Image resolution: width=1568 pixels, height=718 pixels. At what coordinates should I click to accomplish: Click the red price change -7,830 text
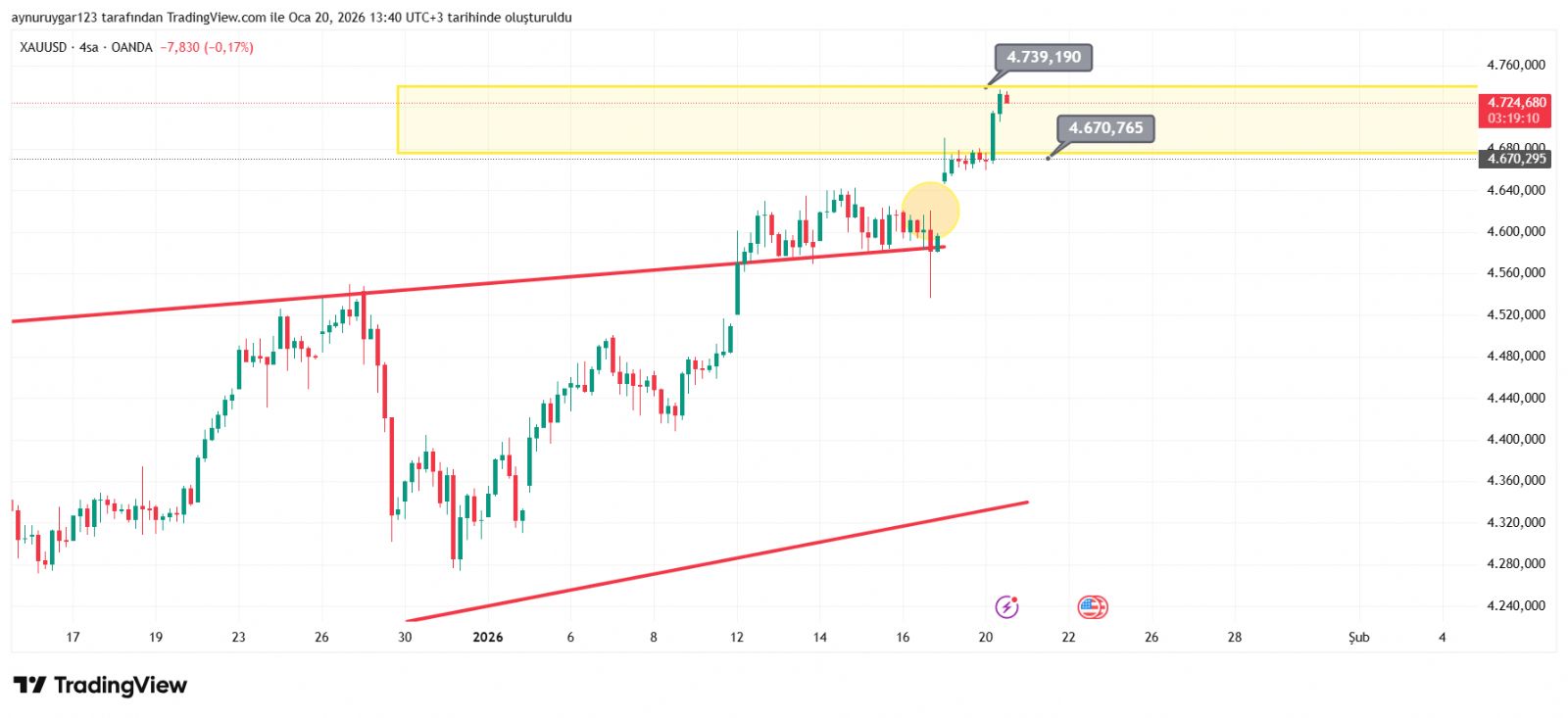point(180,47)
